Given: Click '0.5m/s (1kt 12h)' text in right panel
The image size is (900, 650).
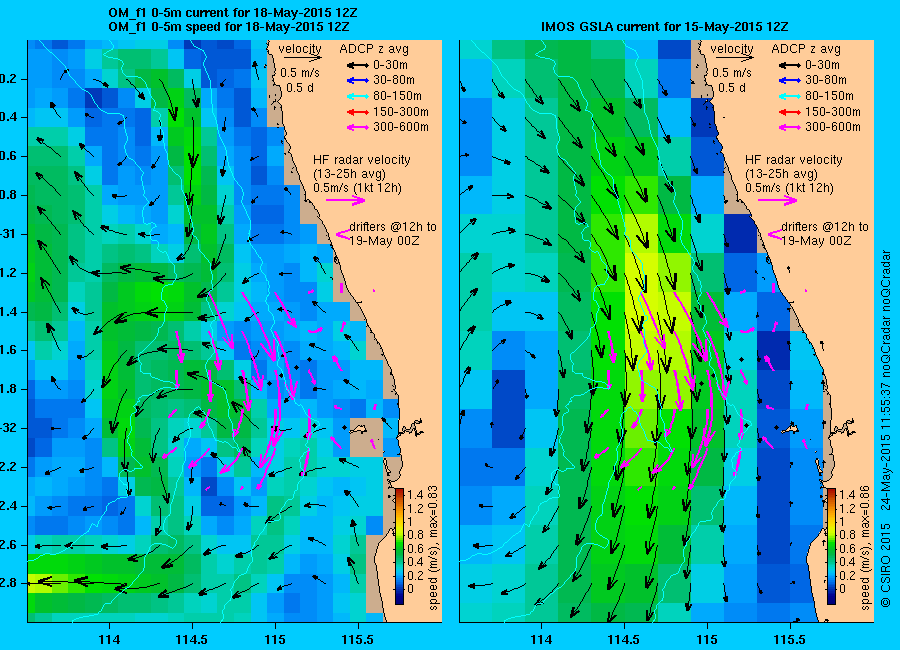Looking at the screenshot, I should click(789, 188).
